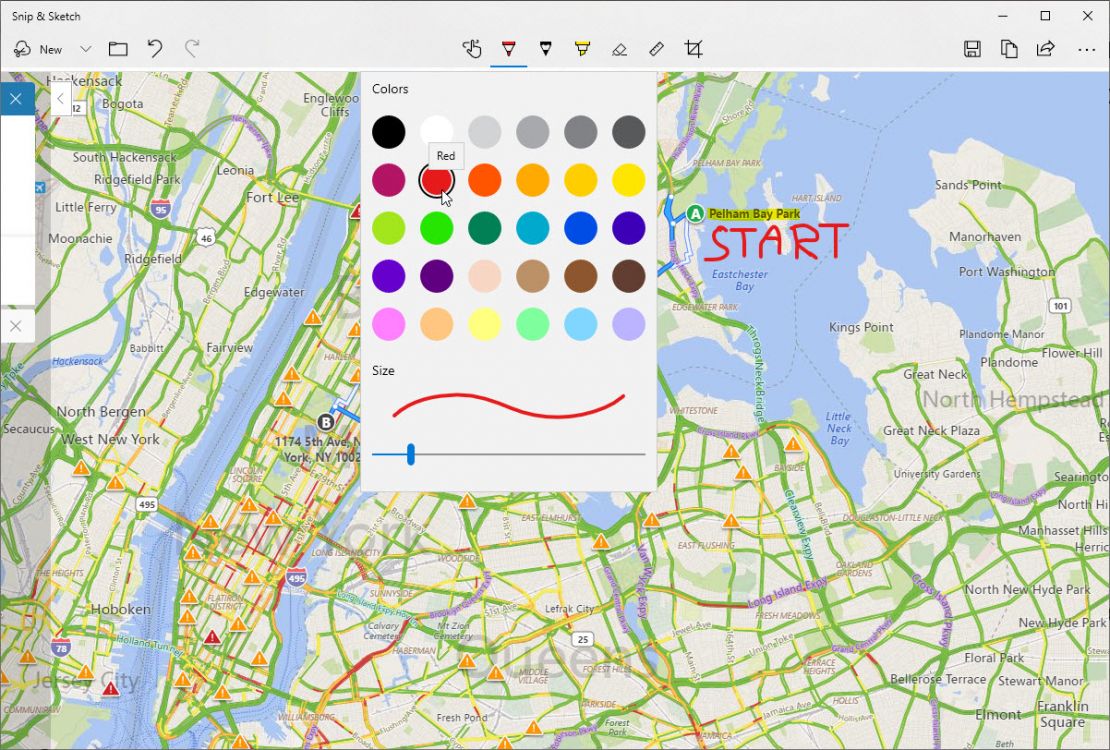
Task: Save the annotated map snip
Action: [x=971, y=48]
